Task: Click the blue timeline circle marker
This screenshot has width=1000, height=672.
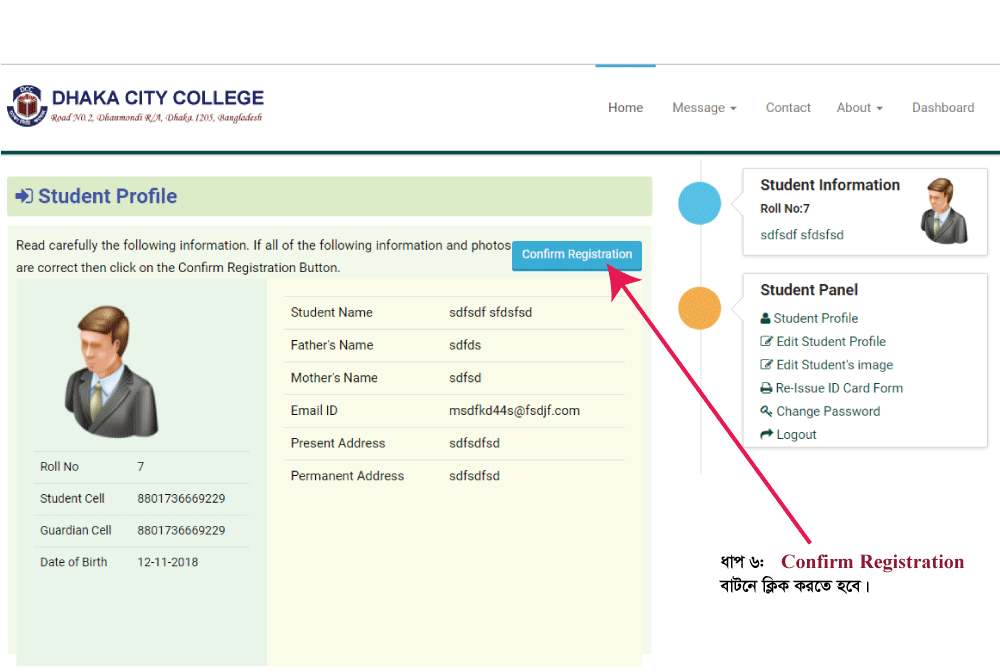Action: 699,204
